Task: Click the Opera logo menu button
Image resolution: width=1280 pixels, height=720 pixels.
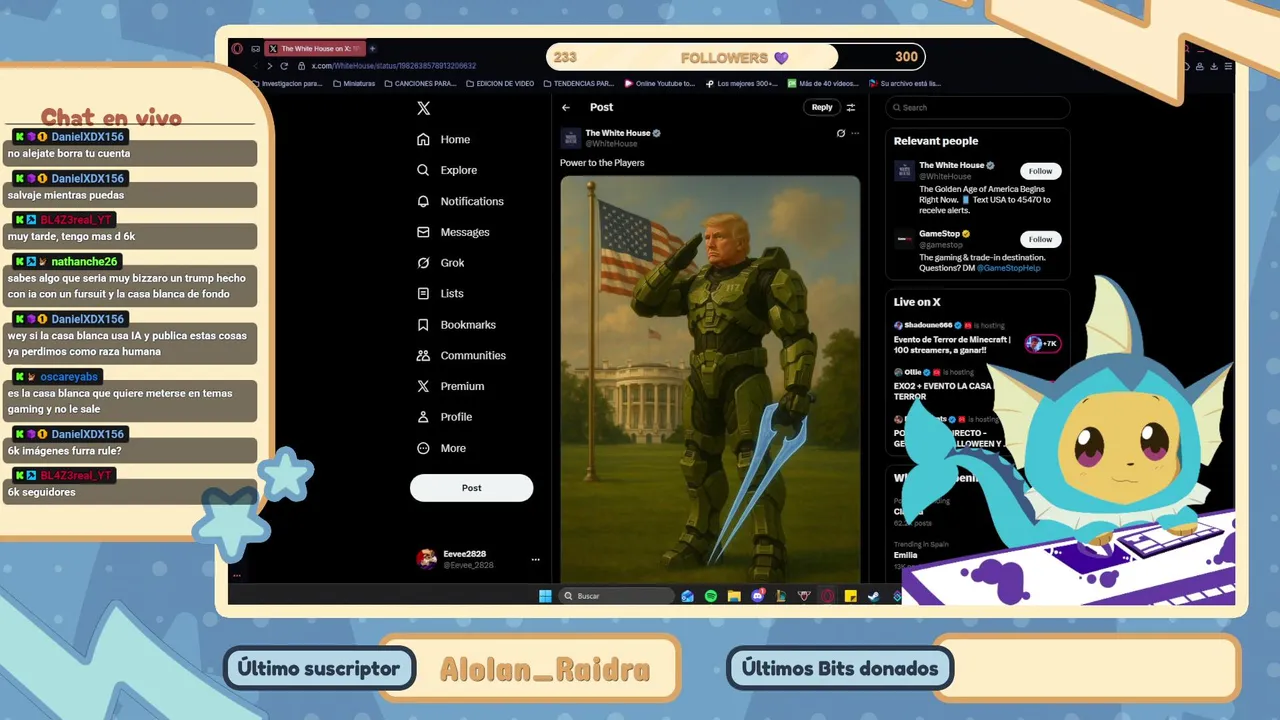Action: pos(237,48)
